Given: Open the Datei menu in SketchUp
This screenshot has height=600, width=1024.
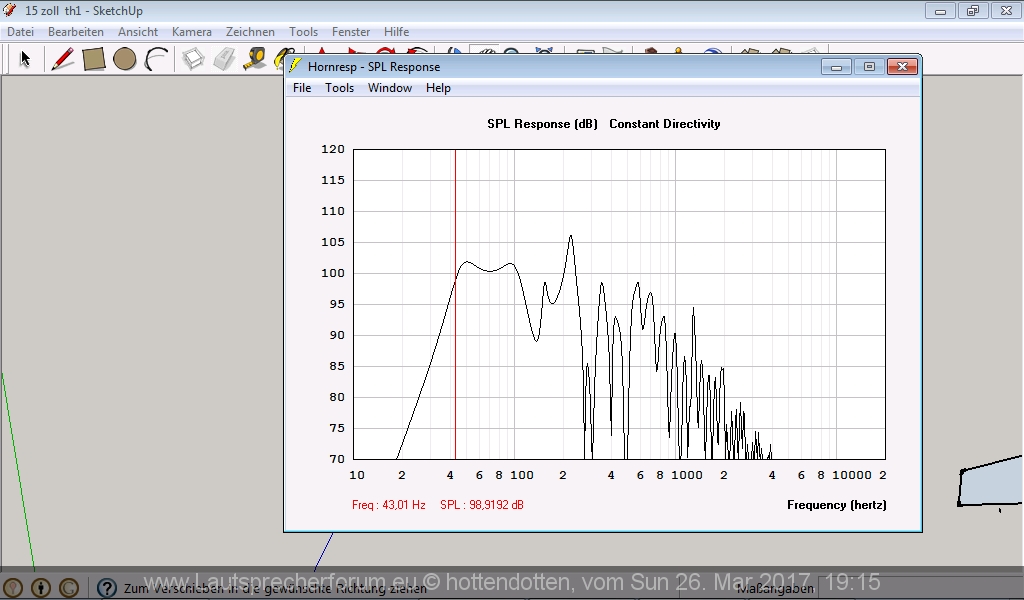Looking at the screenshot, I should pos(20,32).
